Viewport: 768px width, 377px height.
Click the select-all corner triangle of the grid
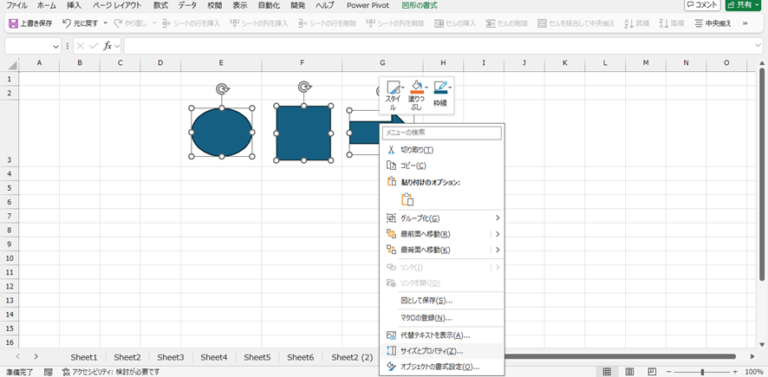tap(12, 65)
